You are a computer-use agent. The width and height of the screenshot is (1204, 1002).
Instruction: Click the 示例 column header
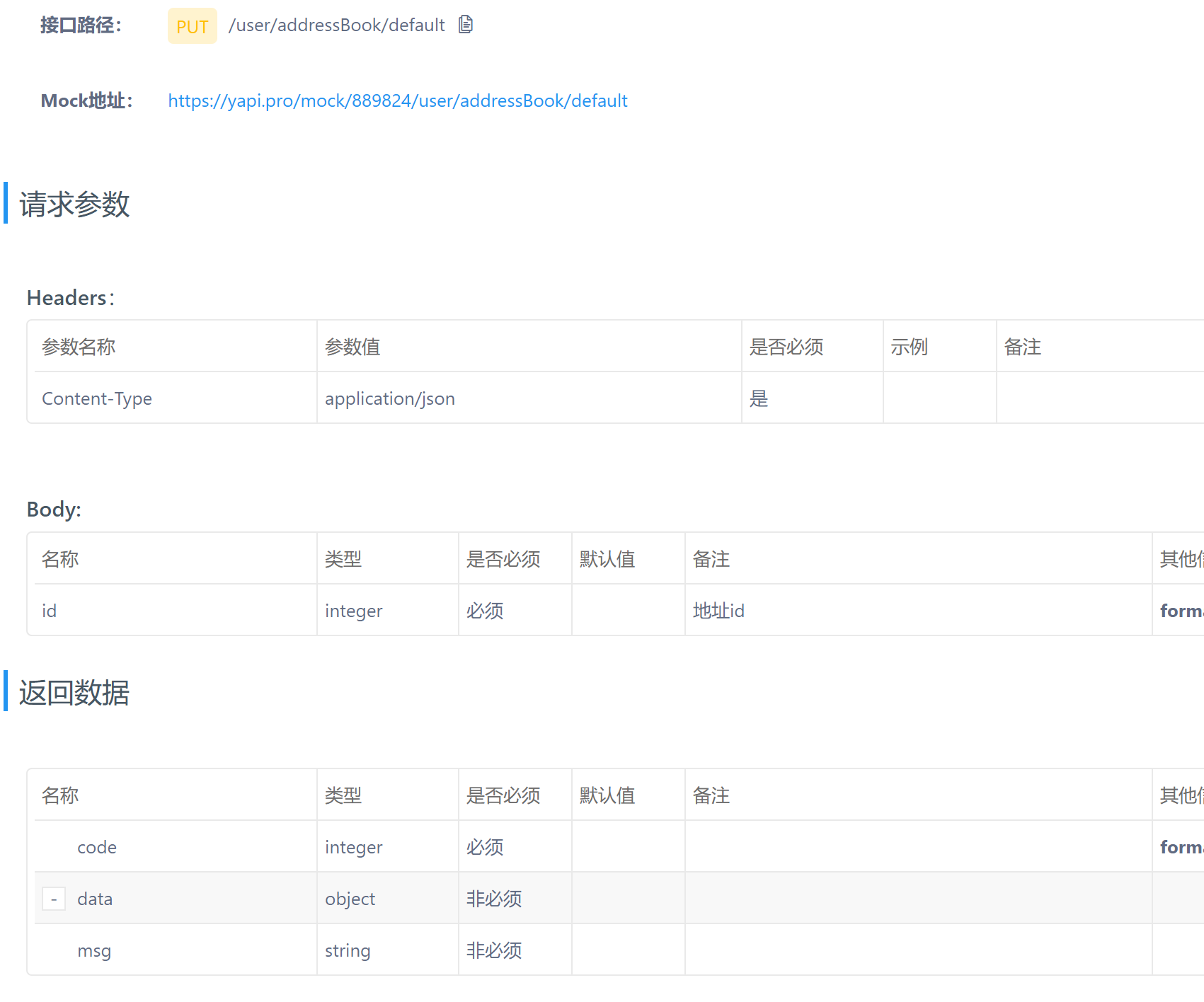click(940, 347)
